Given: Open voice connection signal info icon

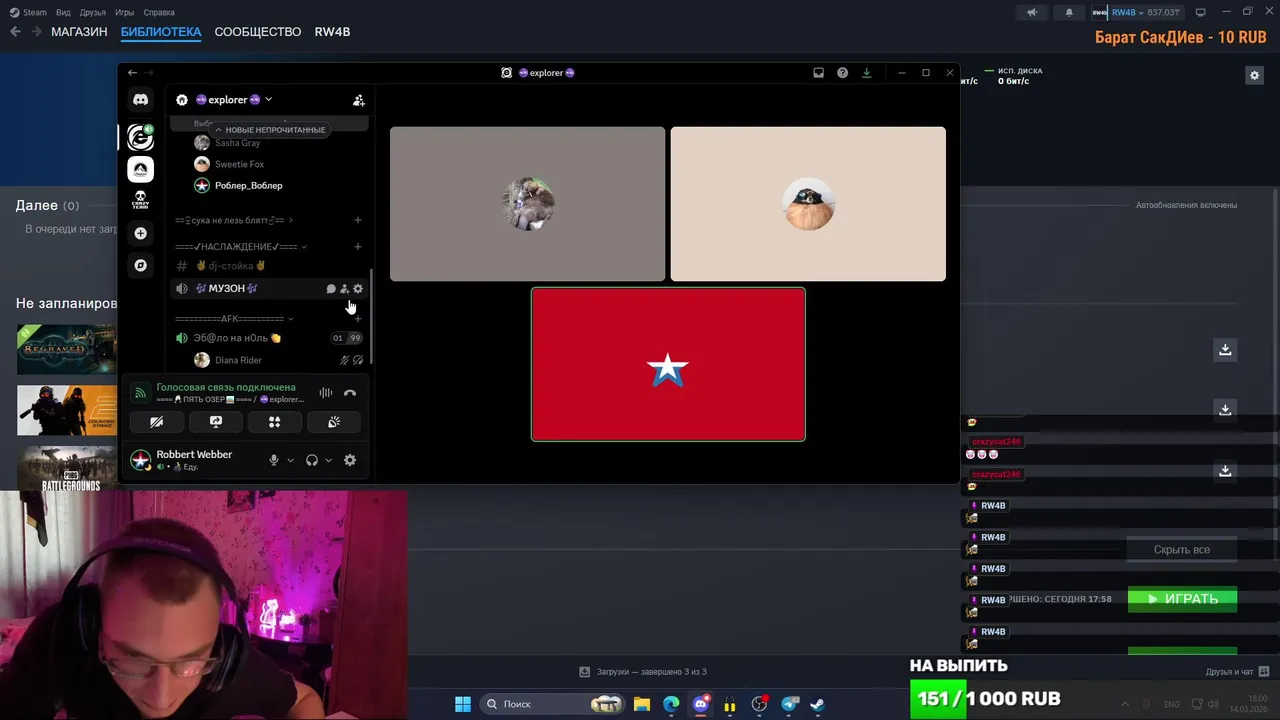Looking at the screenshot, I should 140,393.
